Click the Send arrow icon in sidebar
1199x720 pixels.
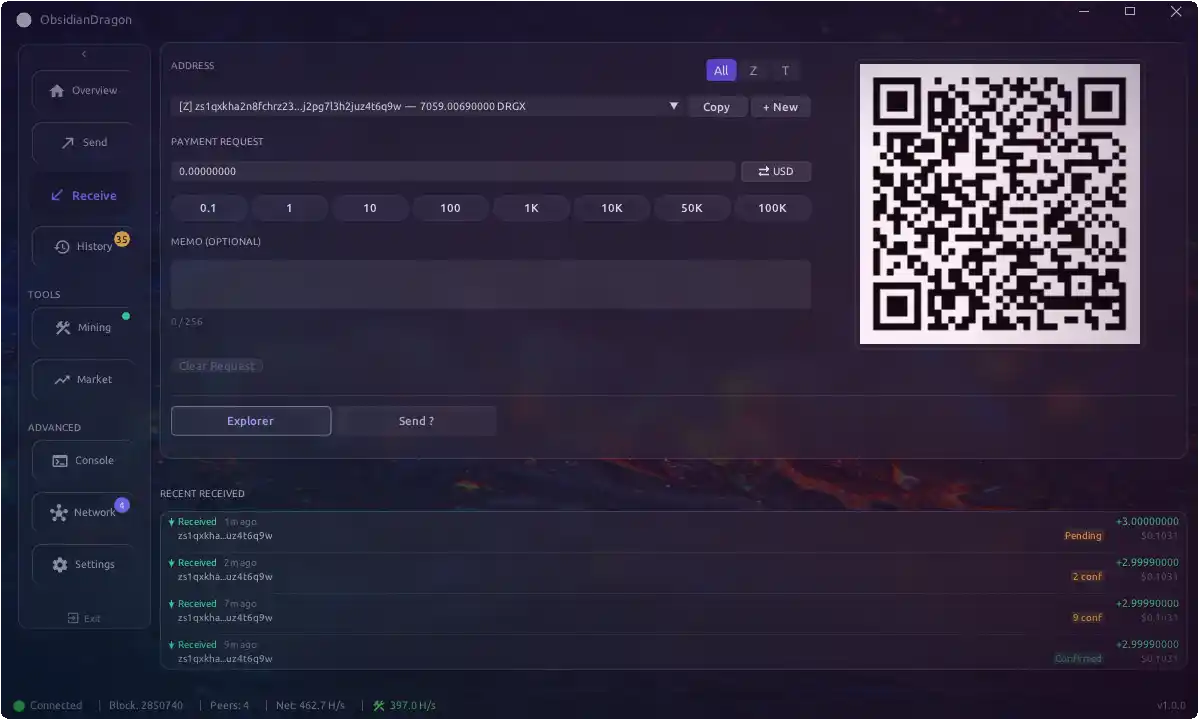coord(68,143)
